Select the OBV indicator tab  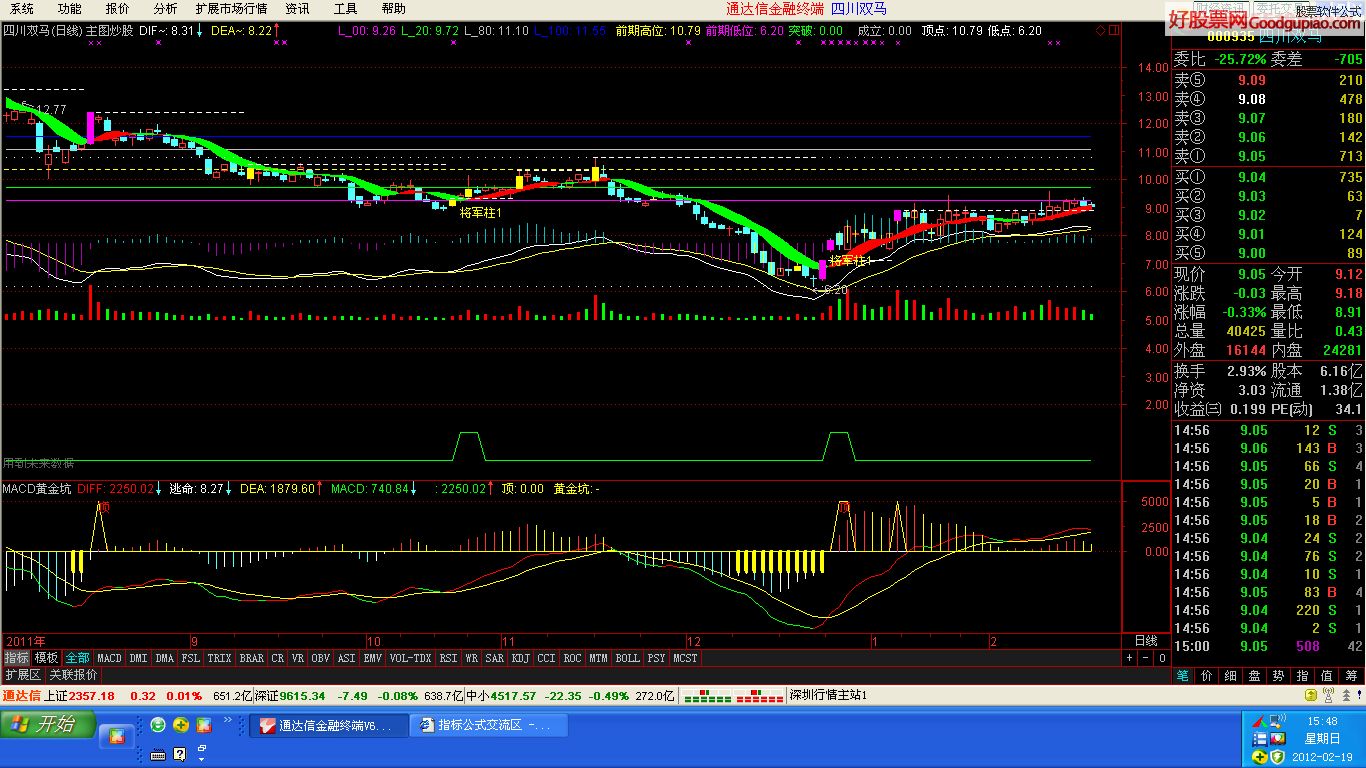(320, 658)
